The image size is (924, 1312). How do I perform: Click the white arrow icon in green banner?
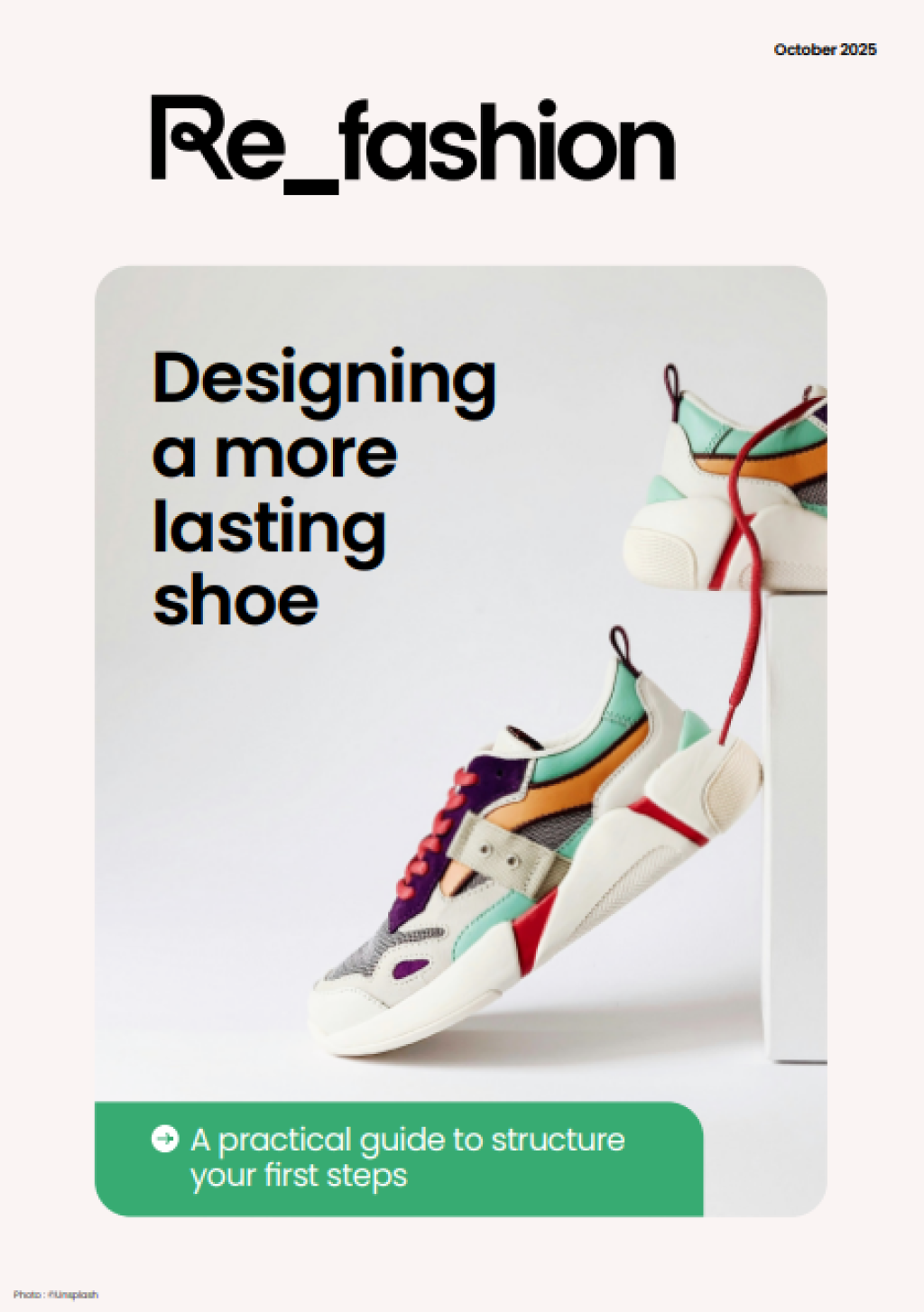click(165, 1139)
